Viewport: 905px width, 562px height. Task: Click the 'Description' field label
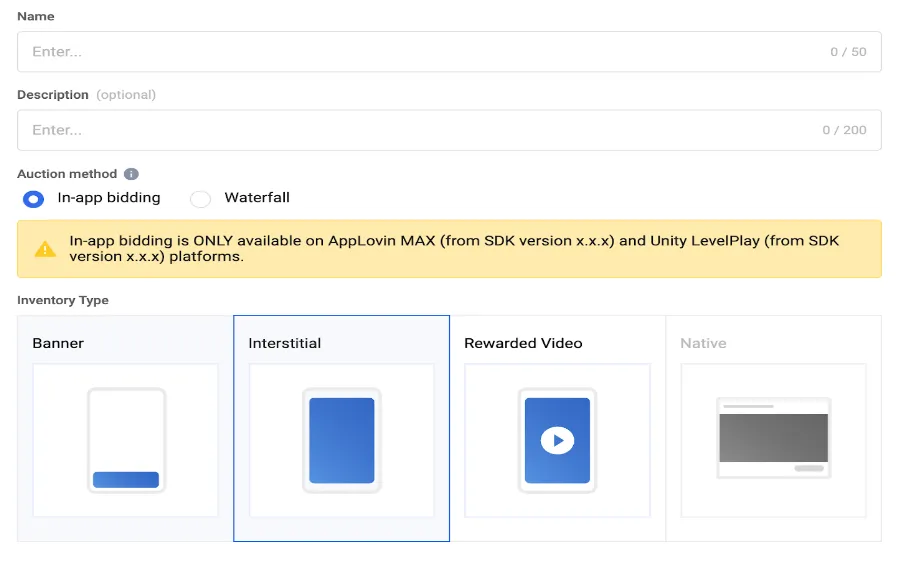[x=53, y=95]
